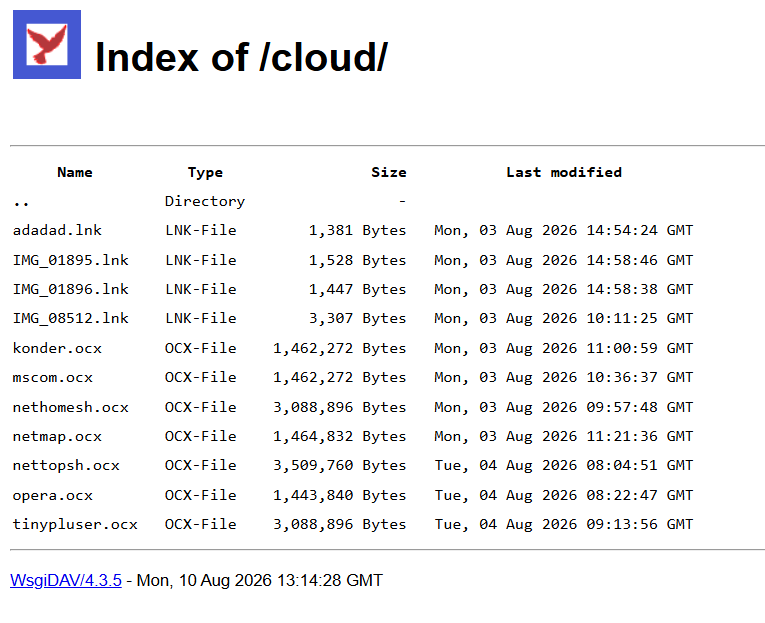
Task: Download mscom.ocx file
Action: tap(53, 378)
